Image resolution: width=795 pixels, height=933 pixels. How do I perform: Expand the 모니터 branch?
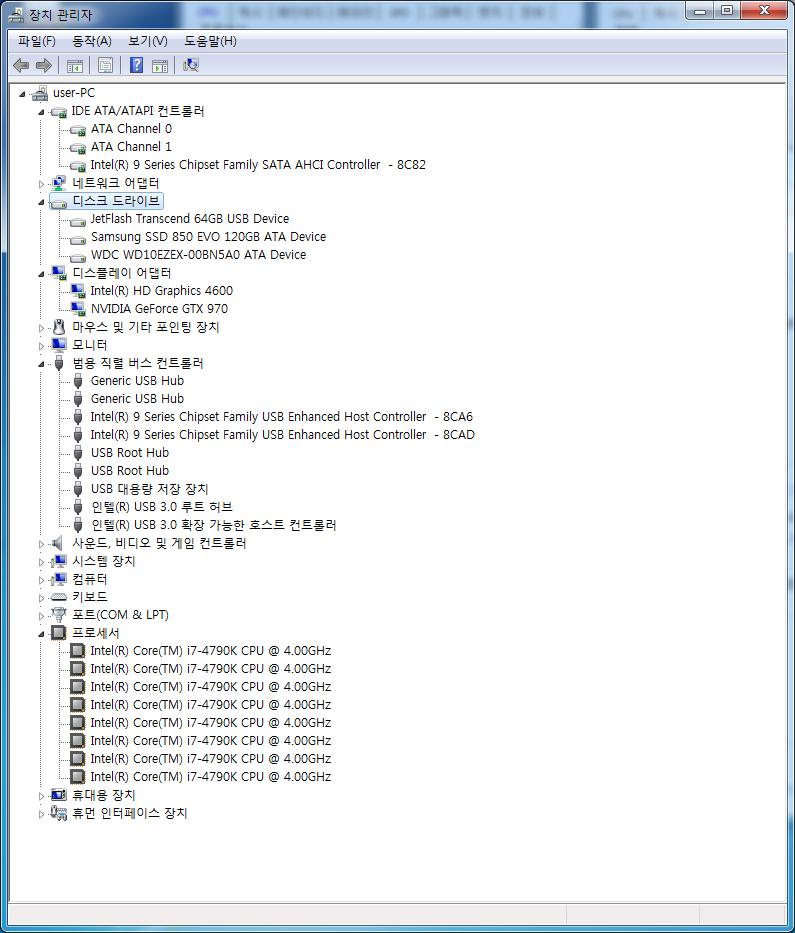tap(41, 346)
